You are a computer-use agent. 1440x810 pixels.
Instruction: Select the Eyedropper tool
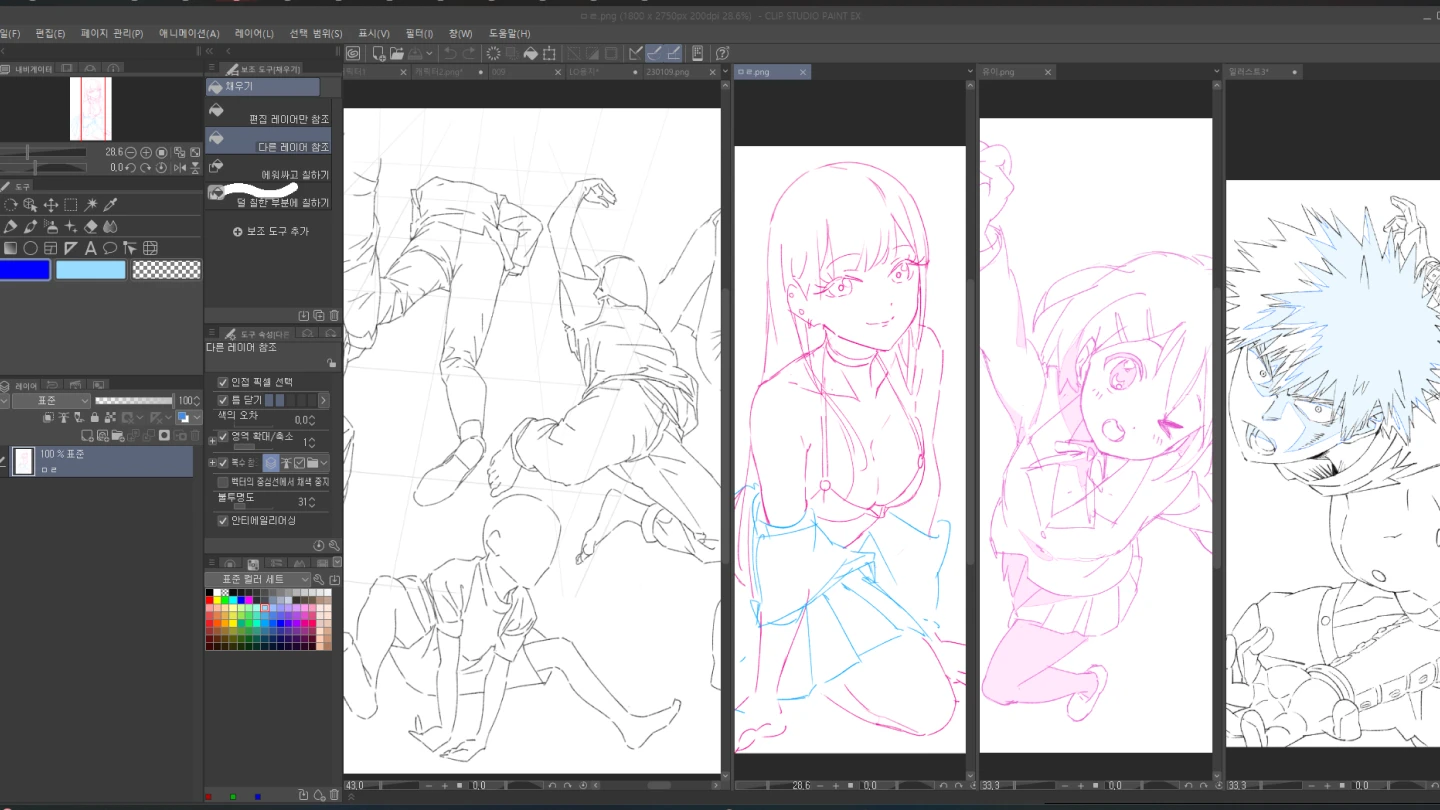tap(110, 204)
